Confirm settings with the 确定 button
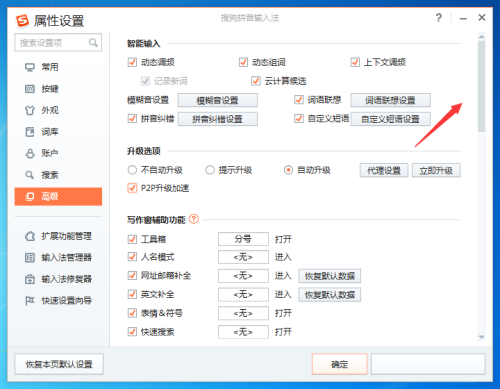The image size is (500, 389). point(340,364)
